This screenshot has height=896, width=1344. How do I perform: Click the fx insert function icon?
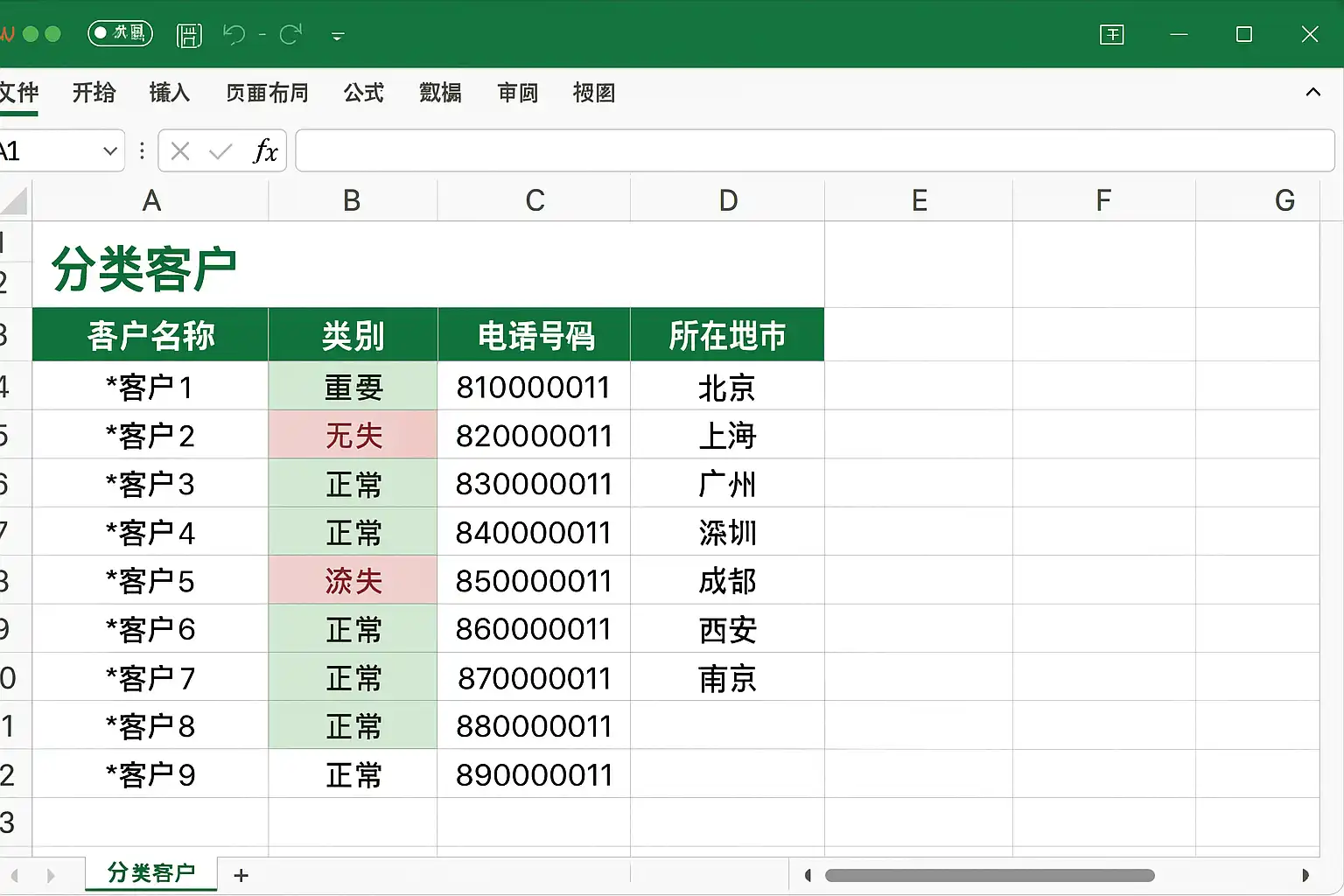point(265,151)
